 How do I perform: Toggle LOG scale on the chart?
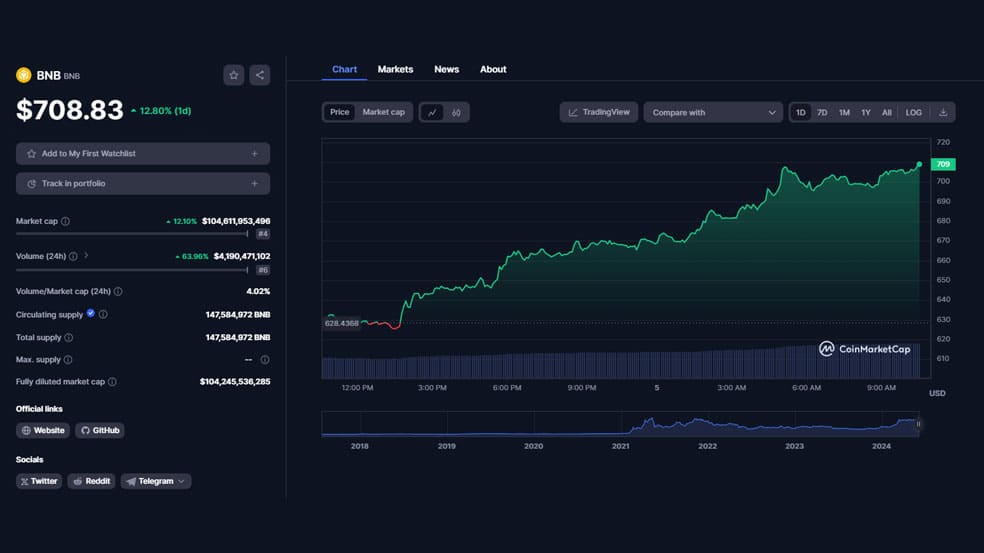[x=914, y=112]
